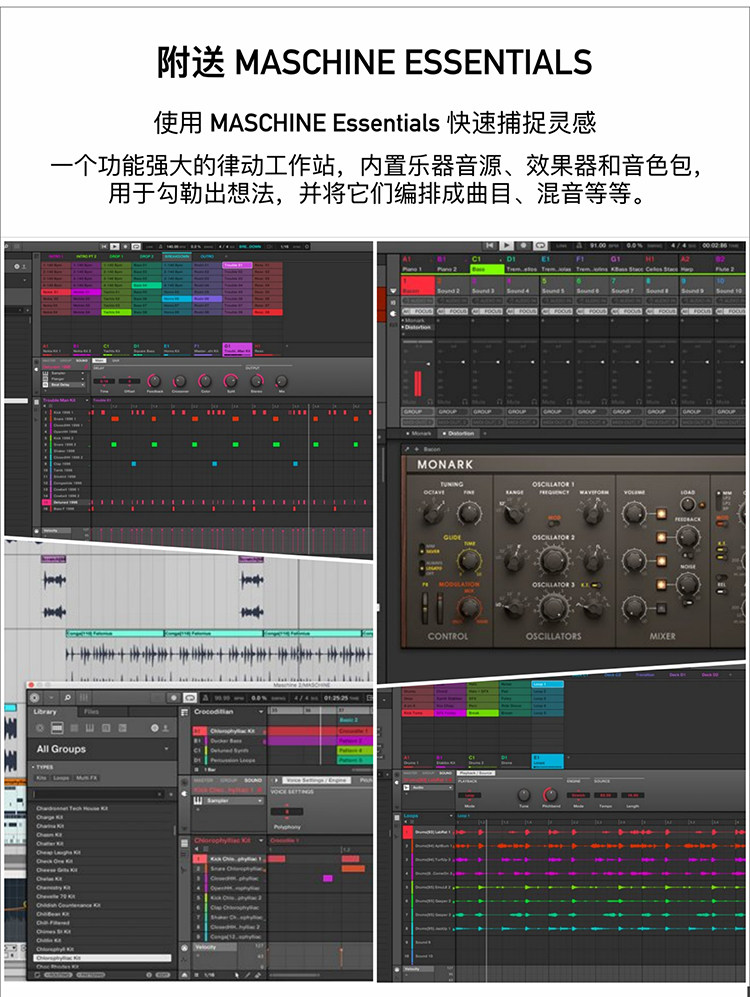This screenshot has width=750, height=997.
Task: Open the Crocodillian project dropdown arrow
Action: tap(261, 712)
